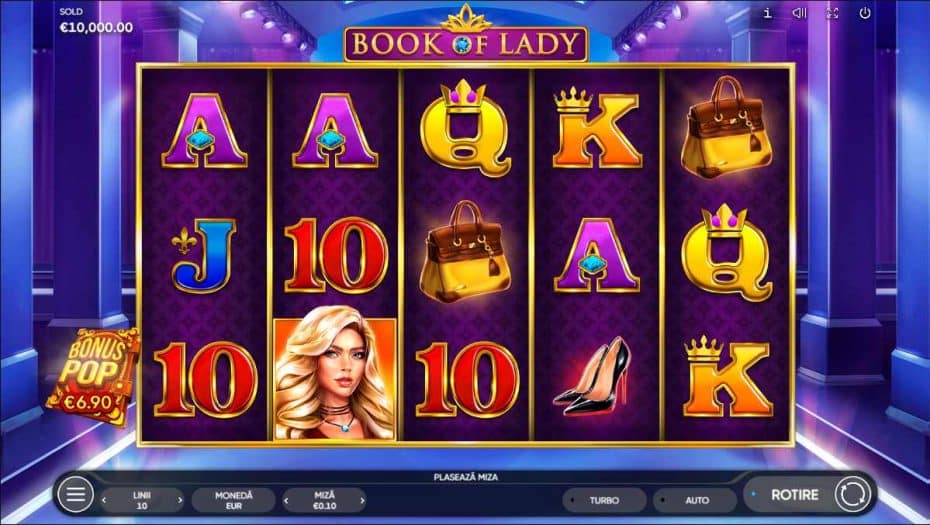Viewport: 930px width, 525px height.
Task: Open the game info icon
Action: [x=767, y=13]
